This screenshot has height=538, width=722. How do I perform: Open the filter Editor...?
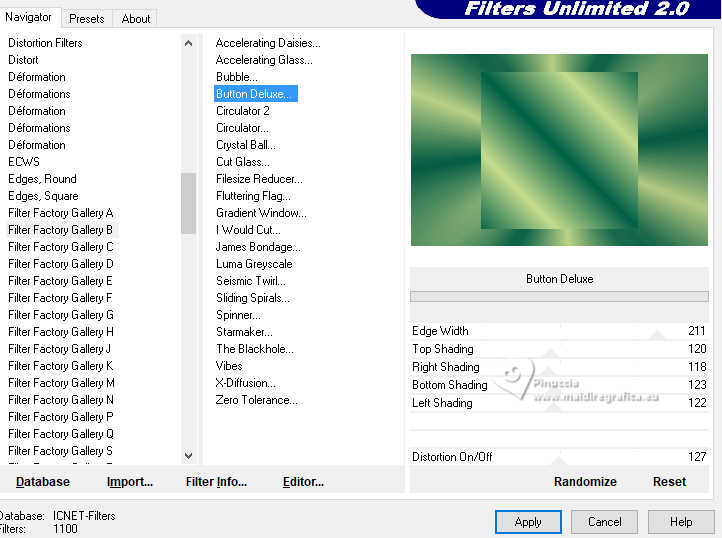click(x=303, y=482)
